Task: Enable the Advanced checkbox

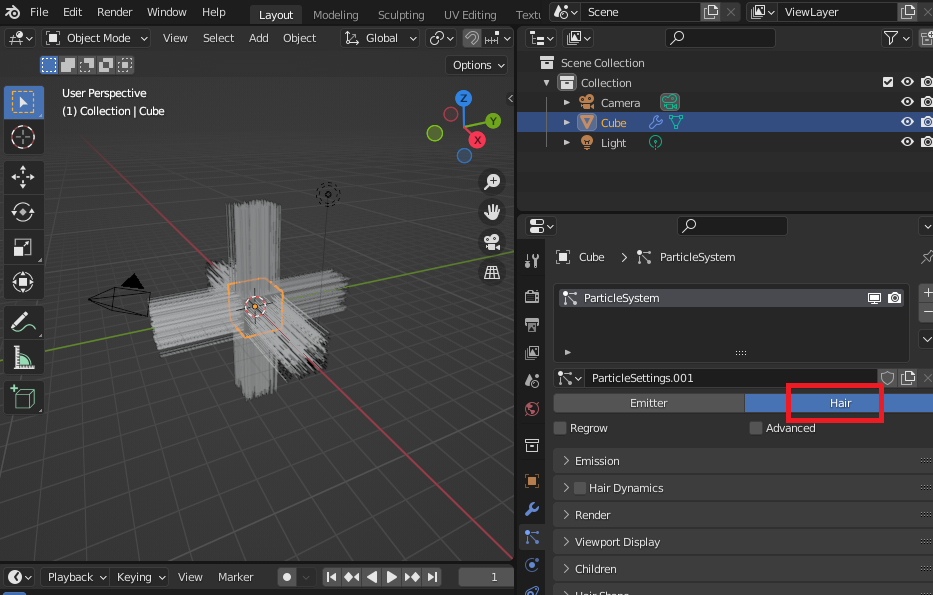Action: 756,428
